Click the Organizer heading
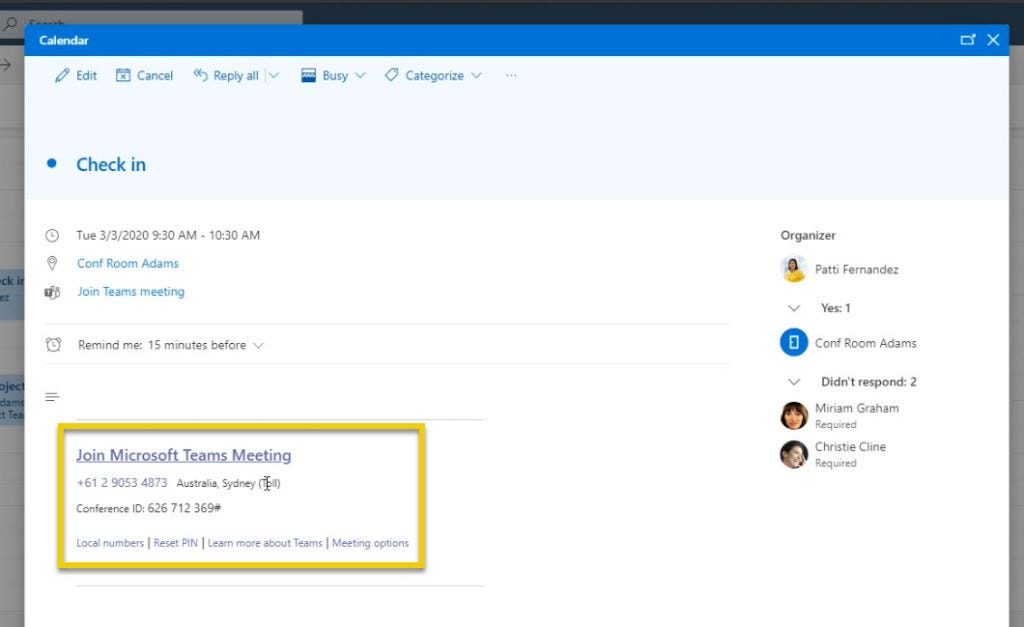Screen dimensions: 1024x627 click(x=808, y=235)
